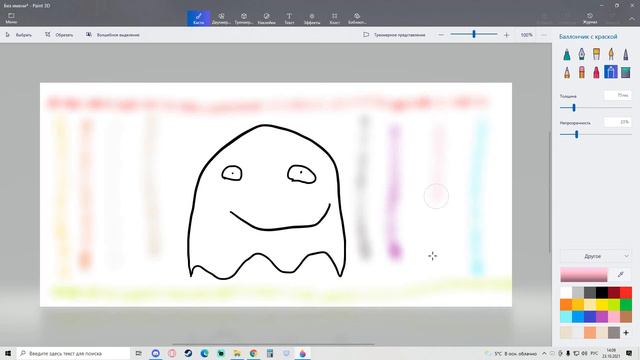
Task: Click the Непрозрачность opacity slider
Action: tap(596, 134)
